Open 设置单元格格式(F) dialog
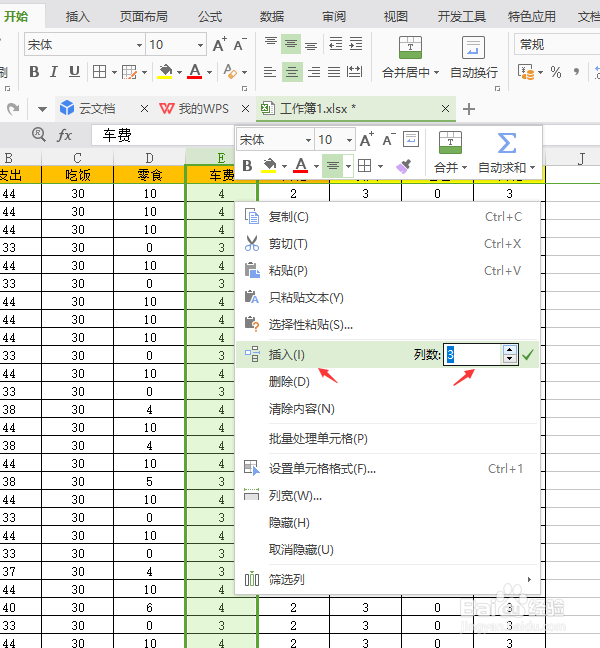 [388, 469]
